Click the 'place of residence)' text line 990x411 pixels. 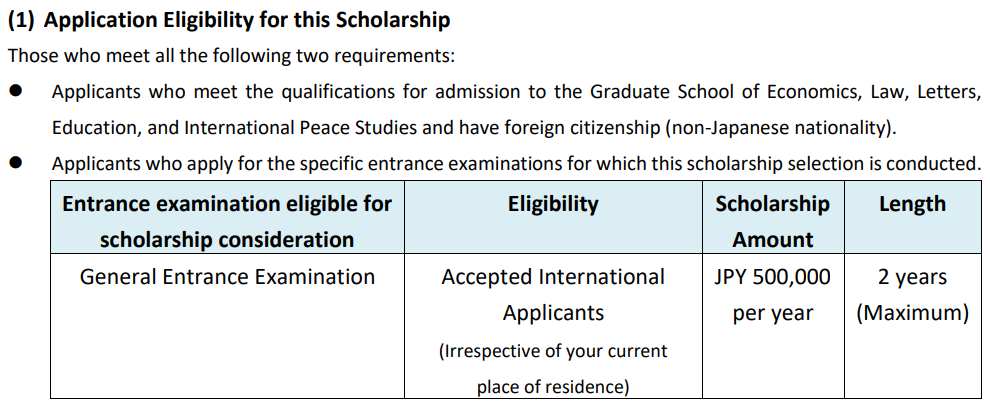[x=553, y=386]
